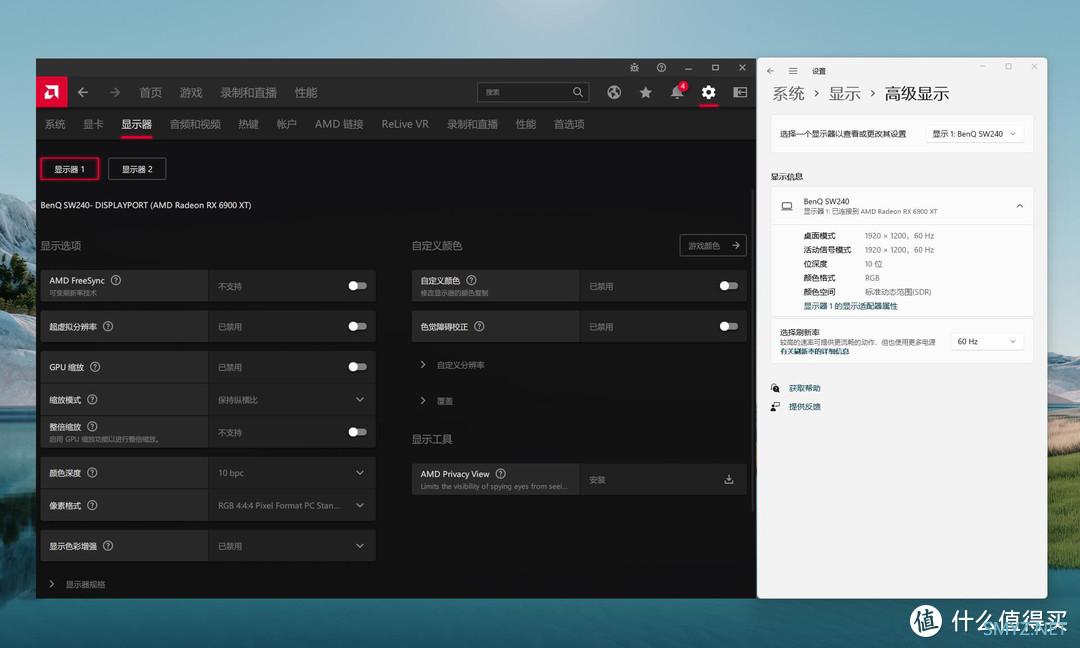The image size is (1080, 648).
Task: Open the Settings hamburger menu
Action: coord(793,71)
